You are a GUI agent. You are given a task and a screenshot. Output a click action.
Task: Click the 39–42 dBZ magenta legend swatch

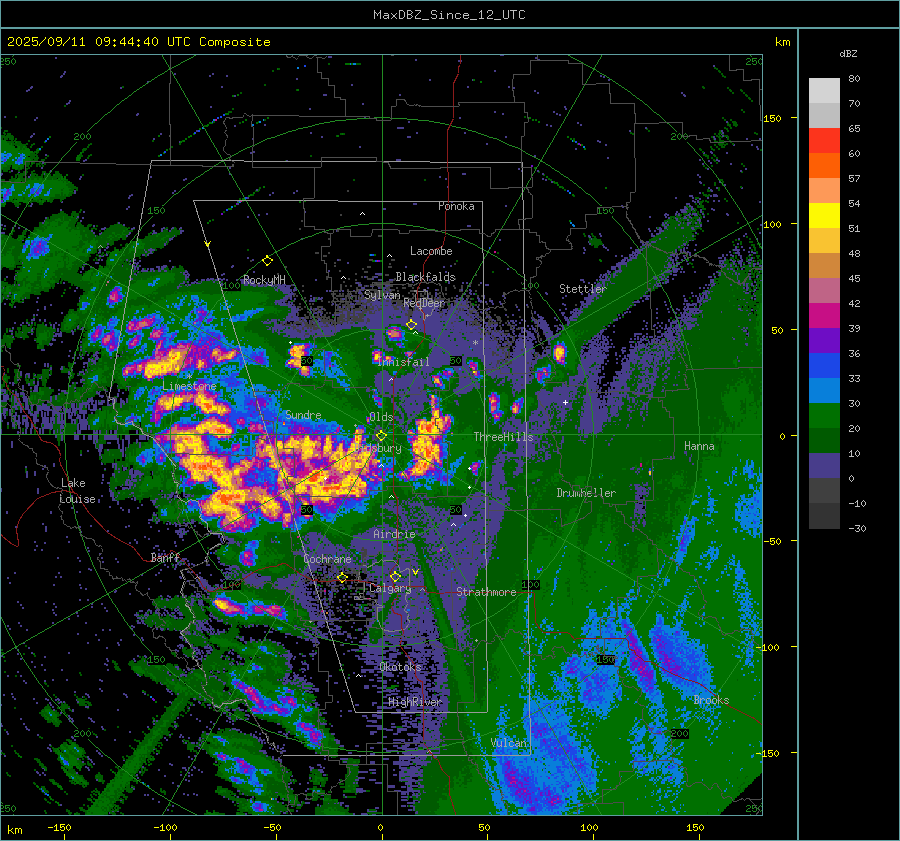coord(824,315)
